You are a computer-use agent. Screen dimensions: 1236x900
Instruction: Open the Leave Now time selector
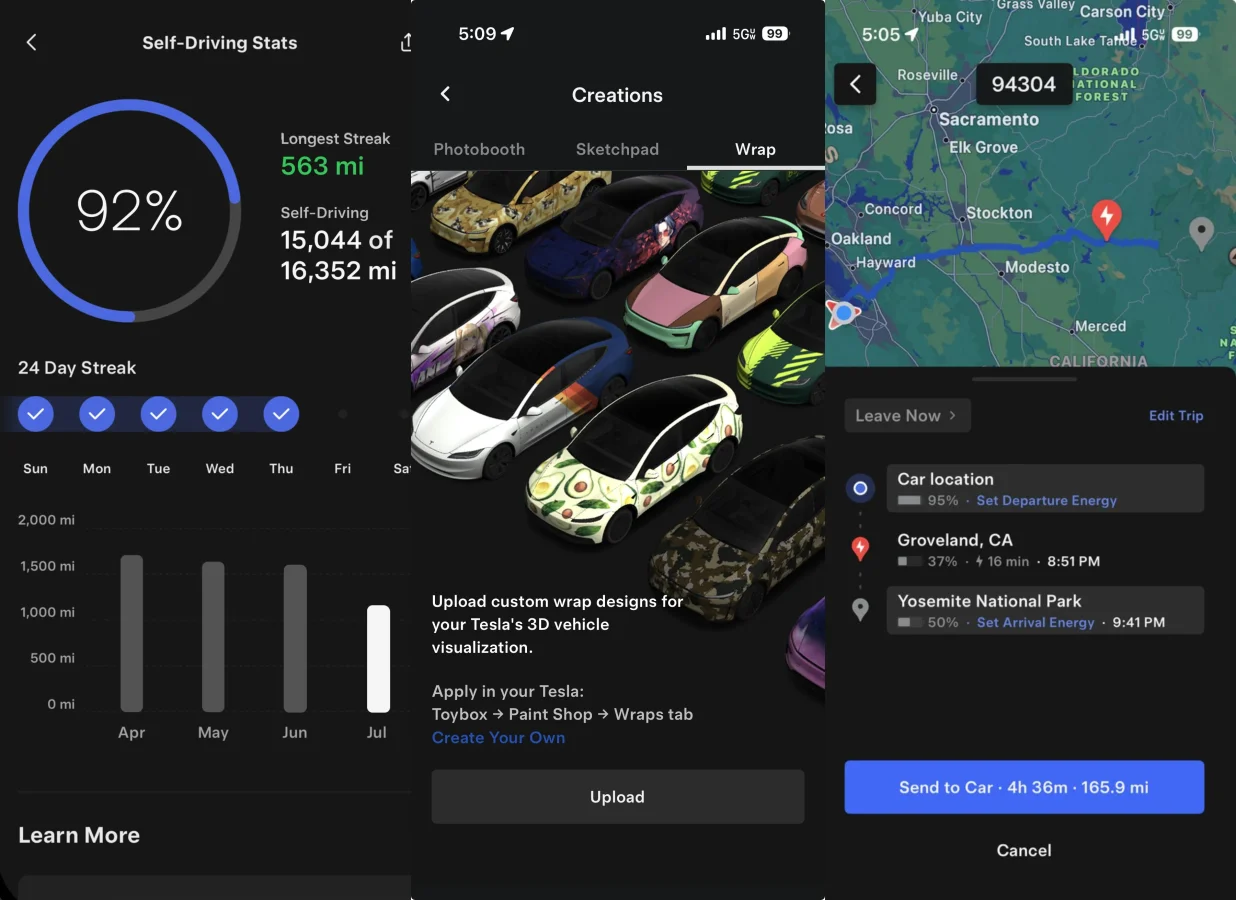907,416
